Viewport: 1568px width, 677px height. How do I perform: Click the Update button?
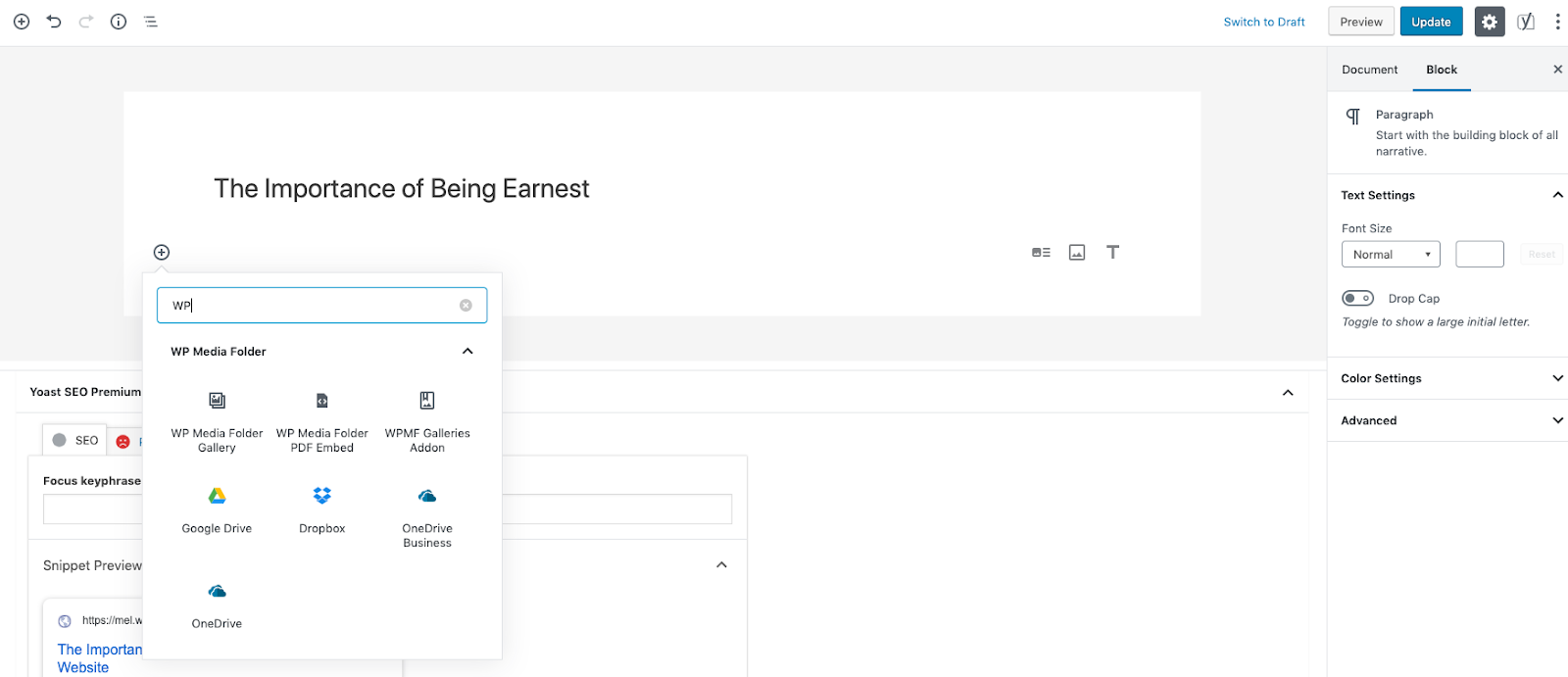[x=1431, y=22]
